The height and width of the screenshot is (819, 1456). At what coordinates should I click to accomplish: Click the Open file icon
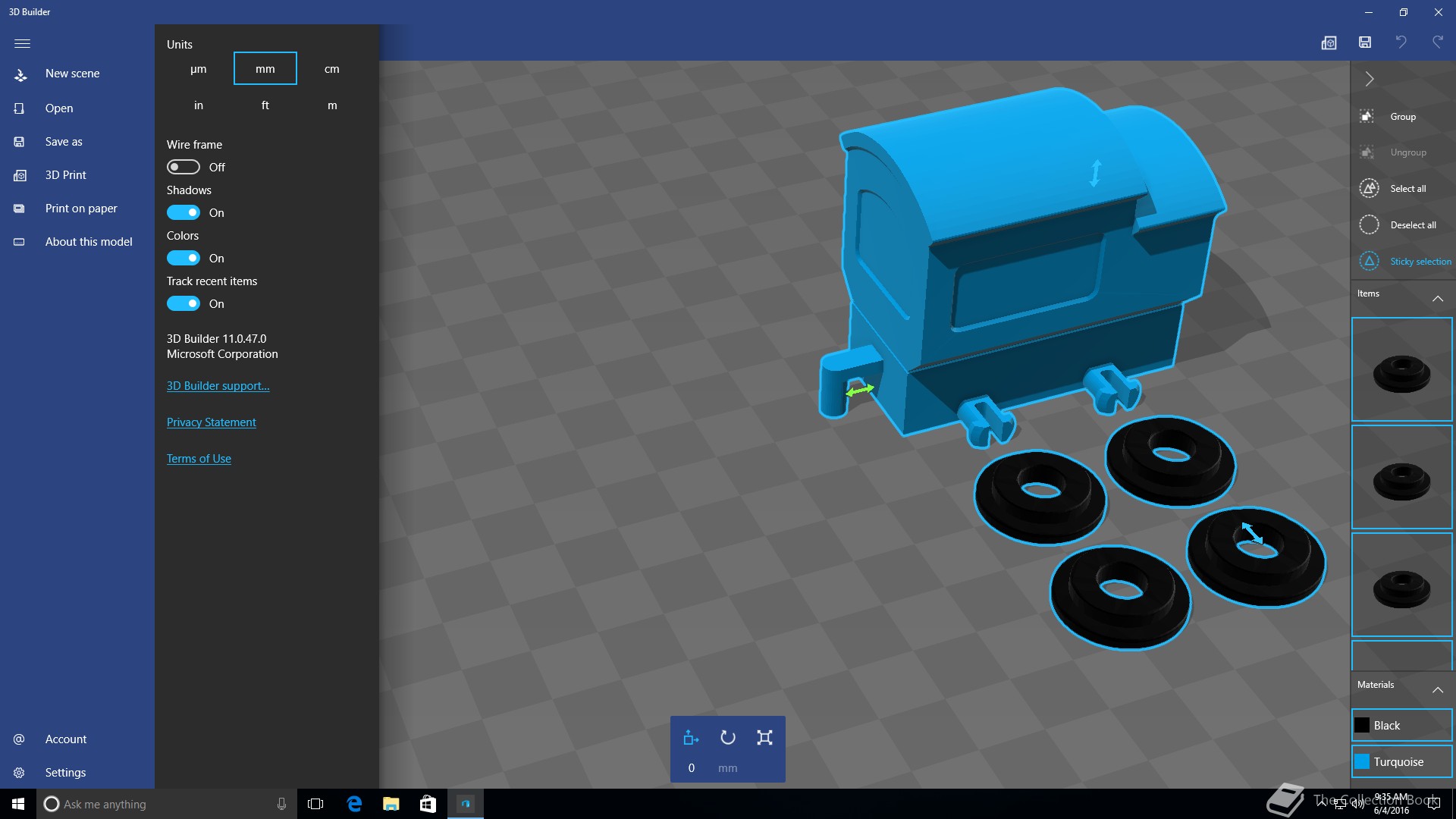[x=20, y=108]
